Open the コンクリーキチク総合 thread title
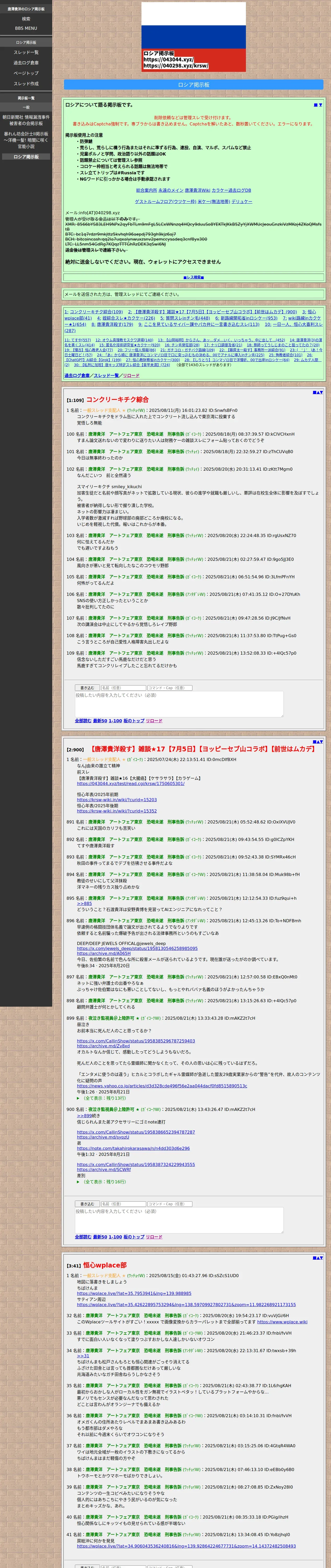 tap(117, 400)
